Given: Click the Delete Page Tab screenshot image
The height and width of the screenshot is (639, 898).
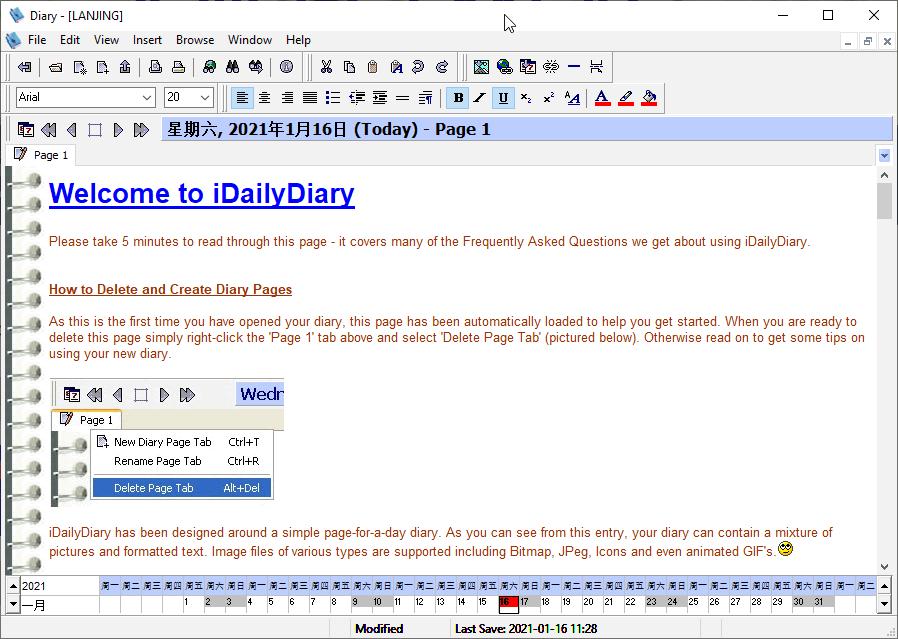Looking at the screenshot, I should coord(167,442).
